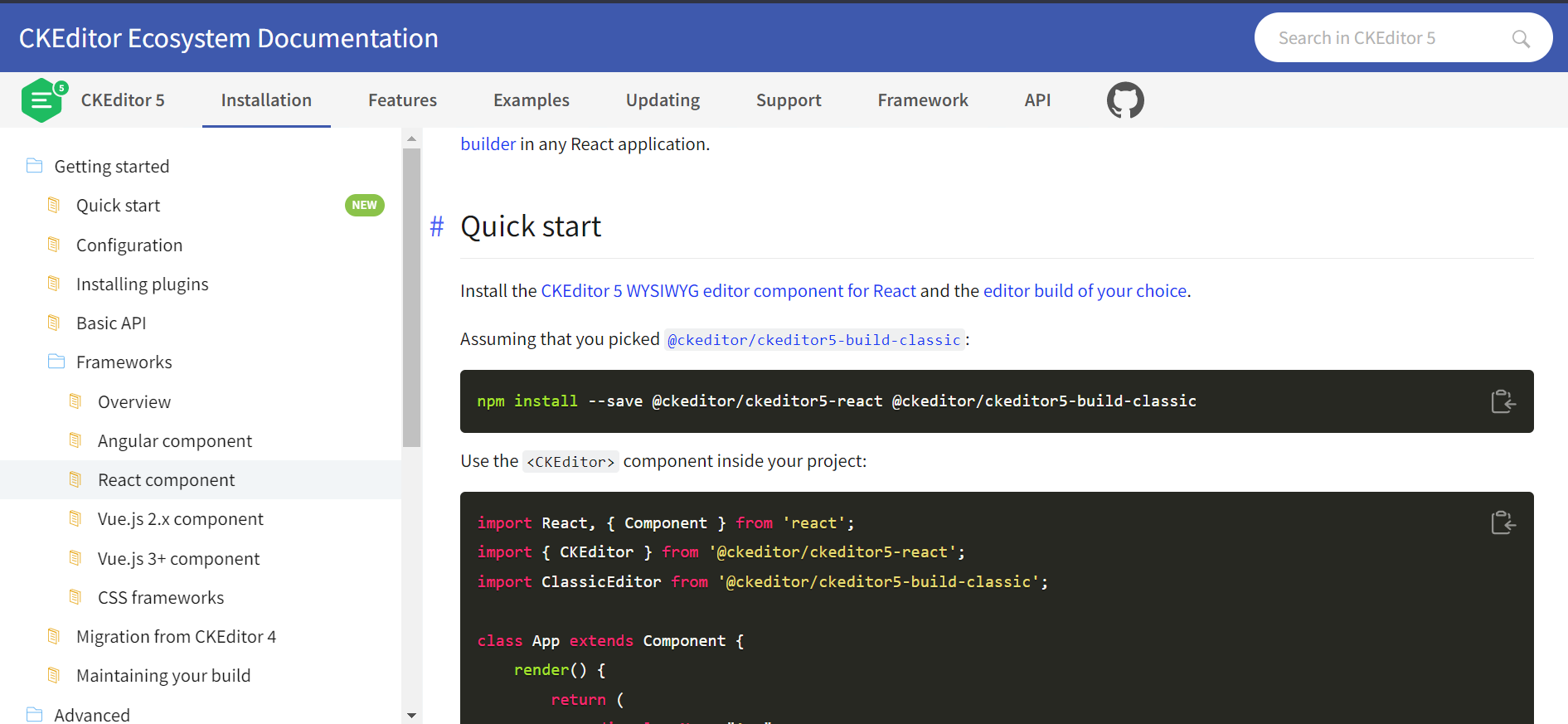Open the frameworks Overview page
Viewport: 1568px width, 724px height.
pyautogui.click(x=134, y=401)
